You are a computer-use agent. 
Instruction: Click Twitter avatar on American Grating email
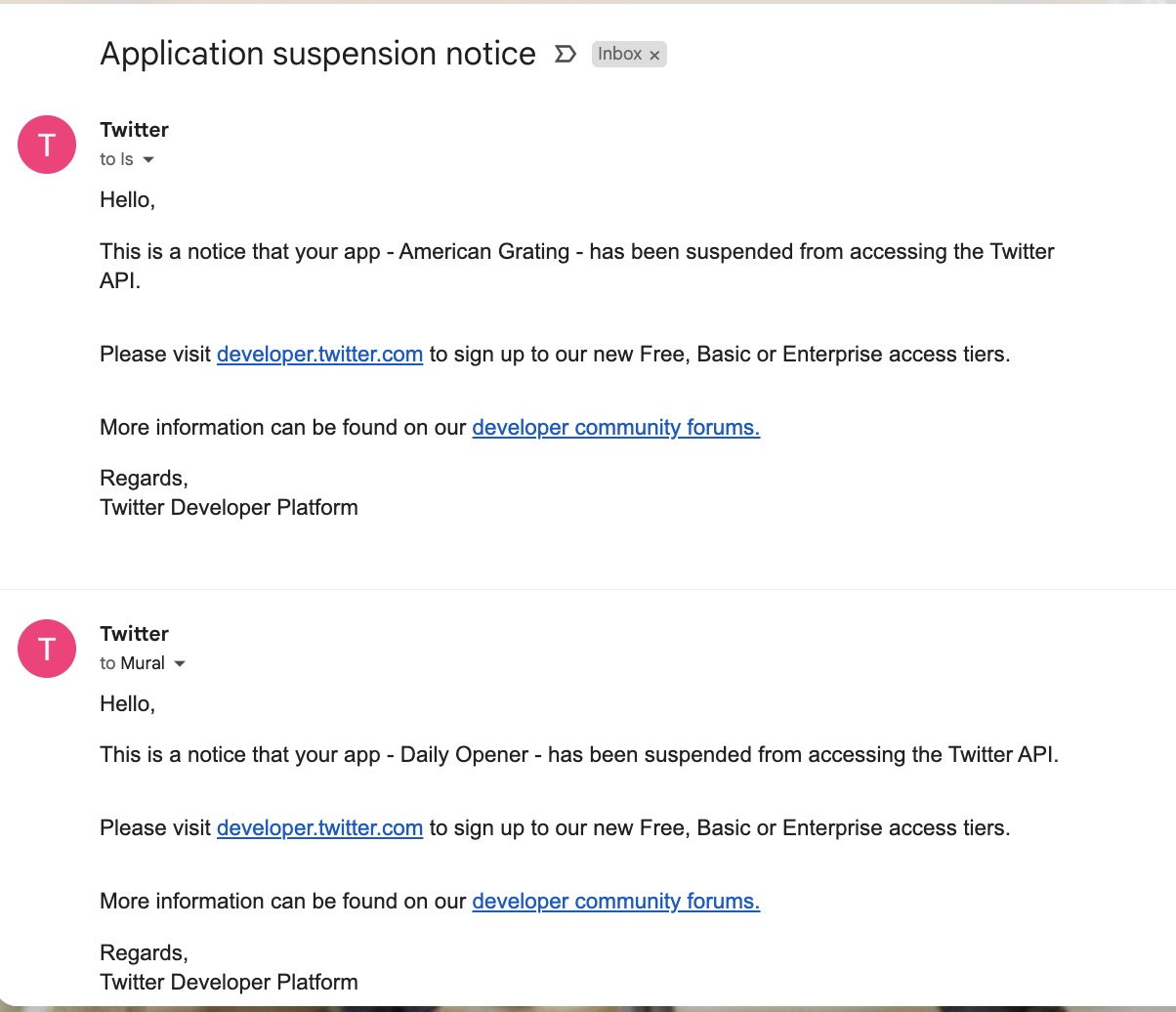47,145
